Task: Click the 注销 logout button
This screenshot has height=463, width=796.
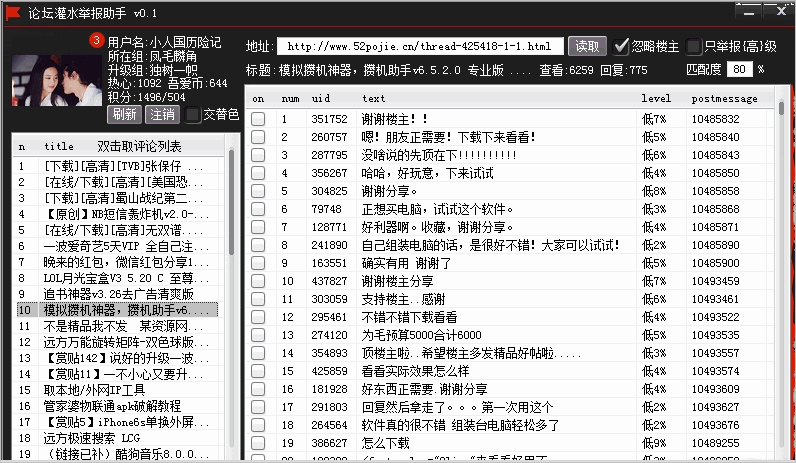Action: coord(162,114)
